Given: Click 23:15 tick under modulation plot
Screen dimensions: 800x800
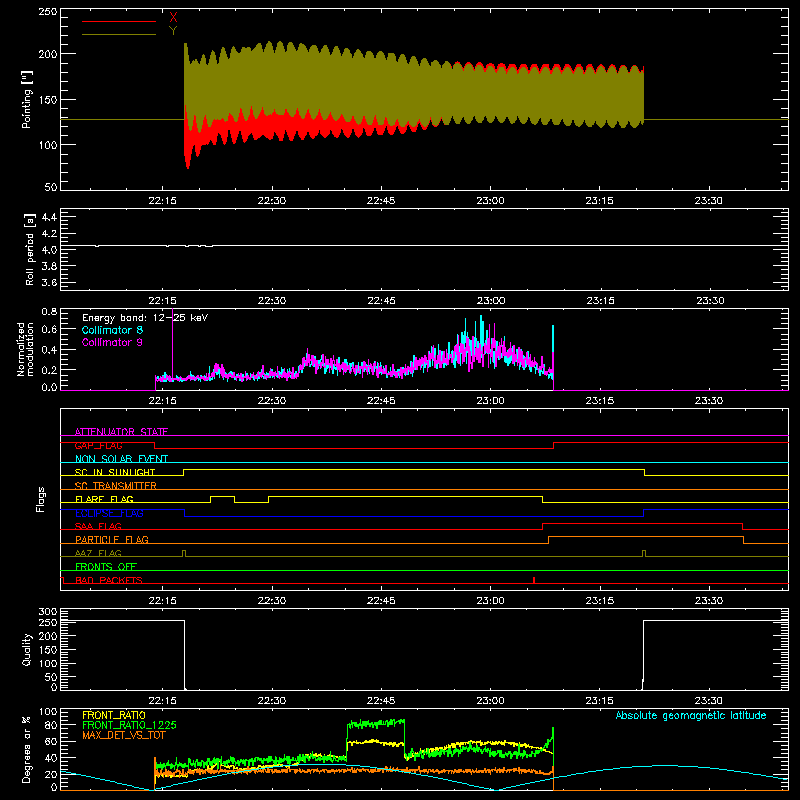Looking at the screenshot, I should 599,401.
